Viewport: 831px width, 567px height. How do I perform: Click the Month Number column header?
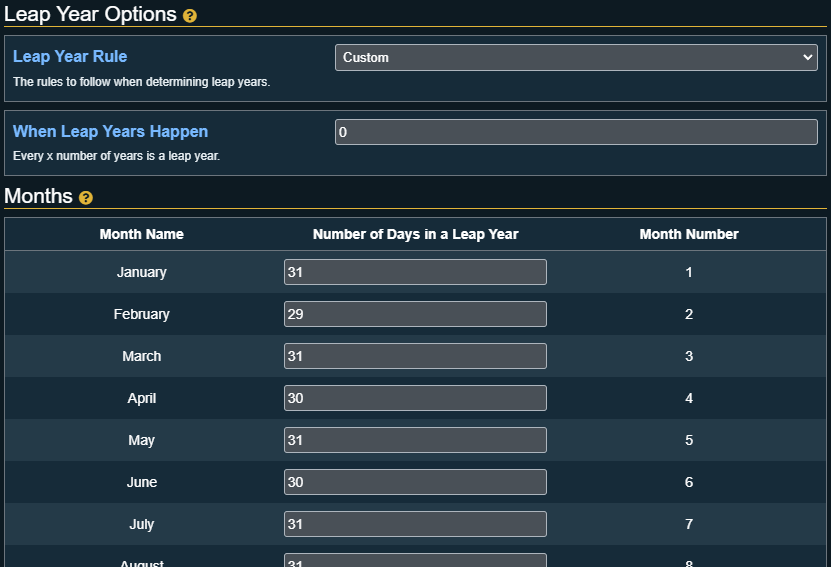tap(689, 234)
